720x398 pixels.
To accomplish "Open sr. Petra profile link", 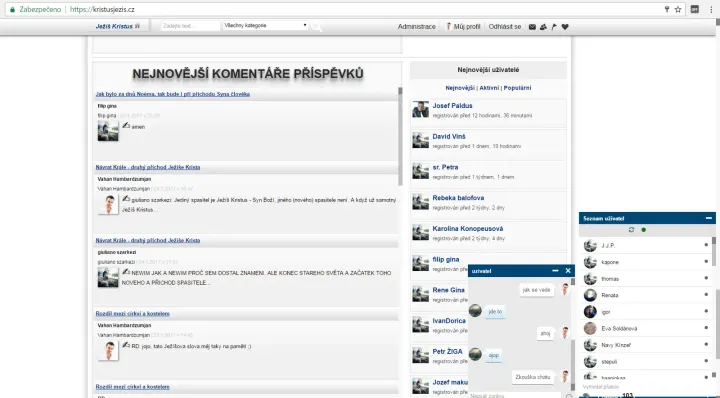I will pos(445,167).
